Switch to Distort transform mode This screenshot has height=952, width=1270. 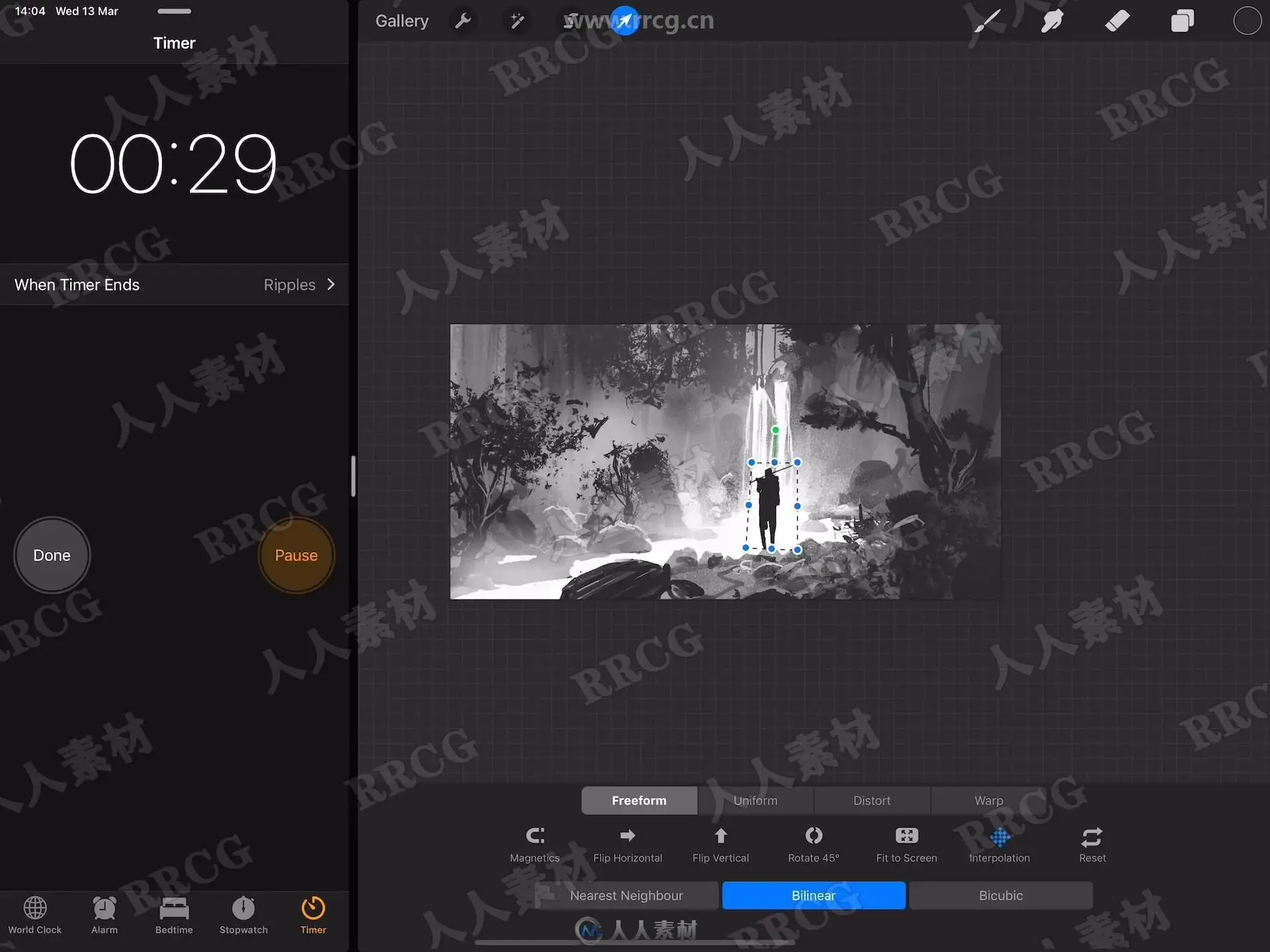click(x=871, y=801)
